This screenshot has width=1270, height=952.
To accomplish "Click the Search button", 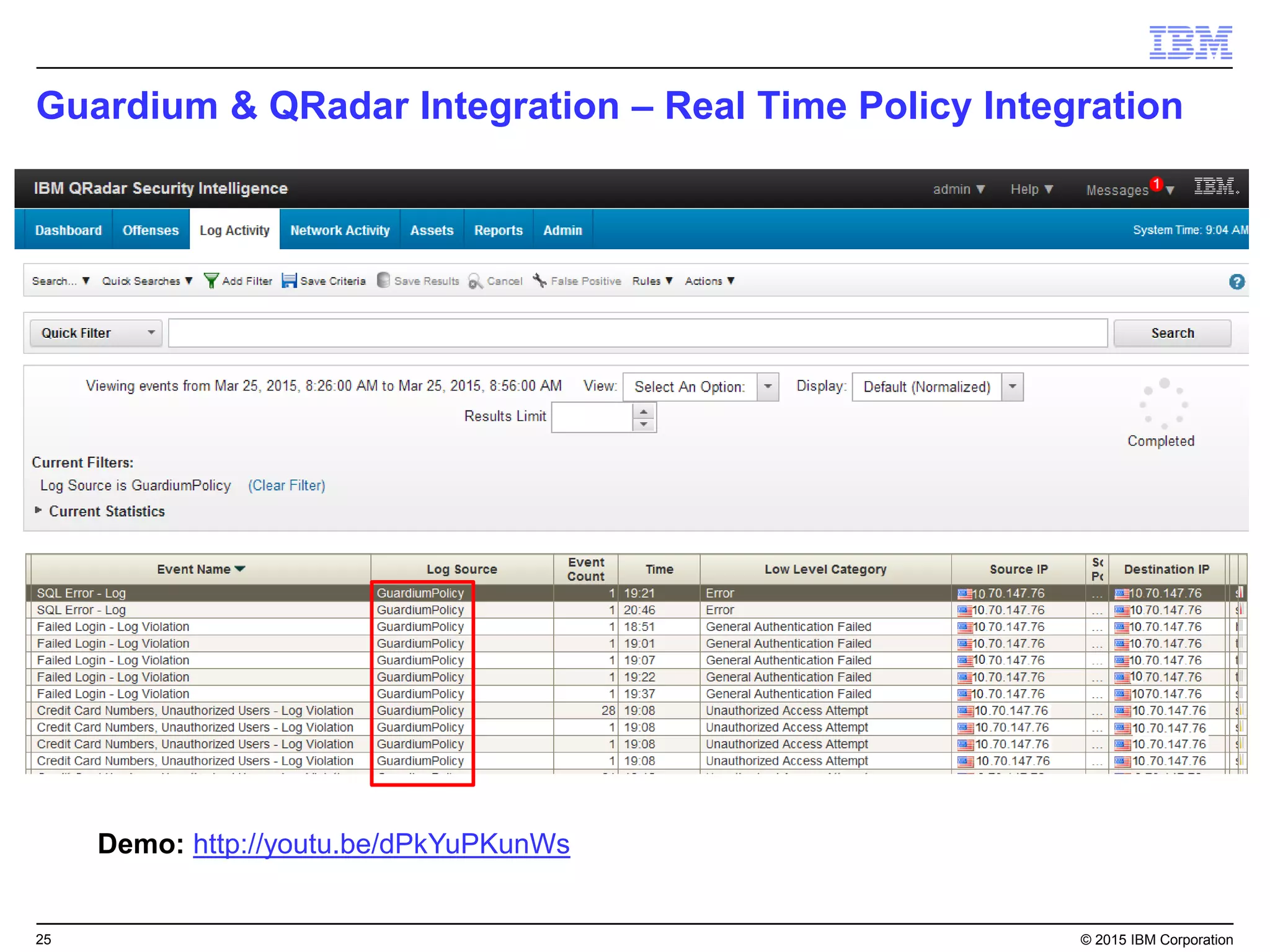I will (x=1172, y=333).
